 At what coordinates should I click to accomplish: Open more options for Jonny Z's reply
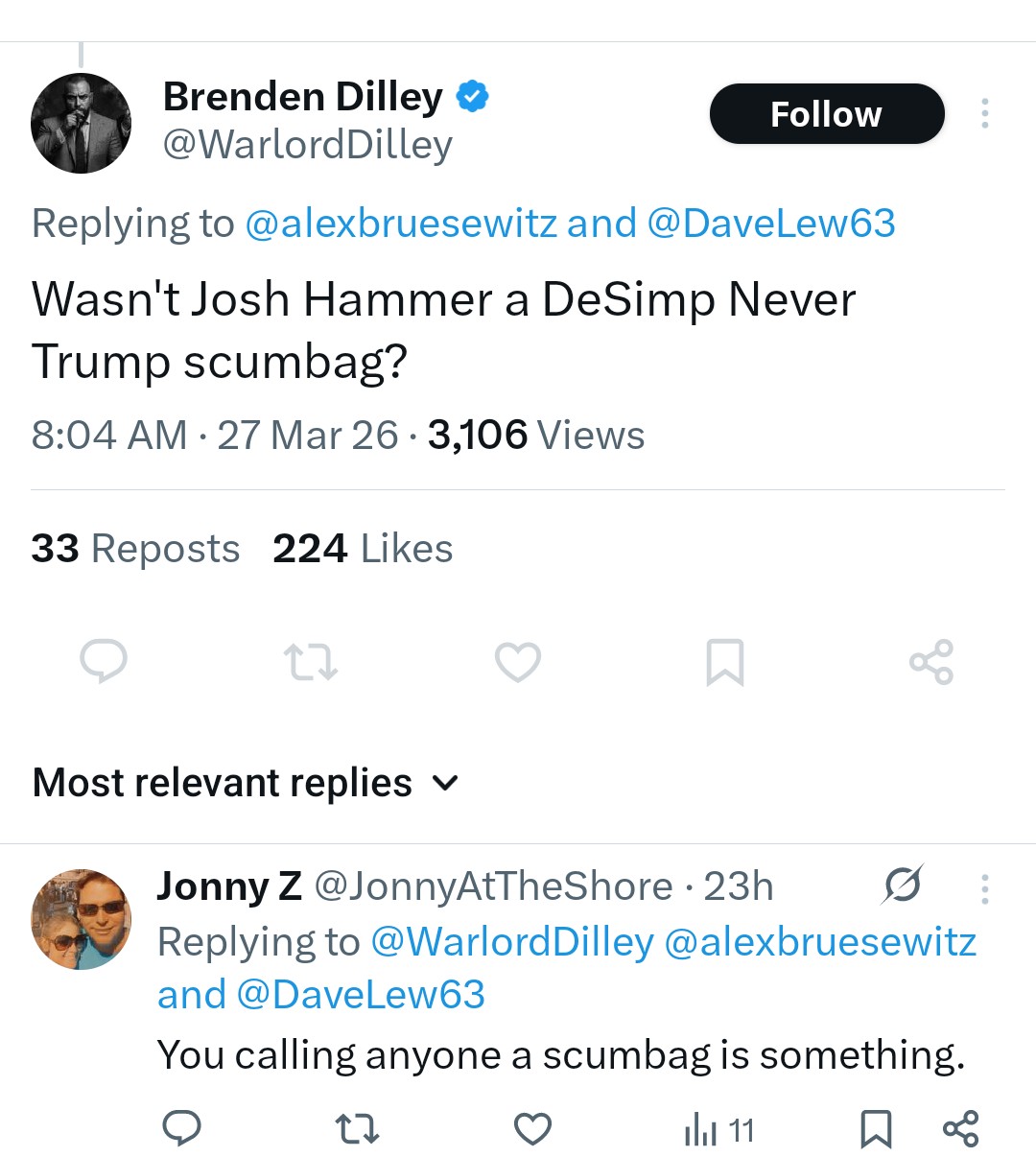[984, 889]
